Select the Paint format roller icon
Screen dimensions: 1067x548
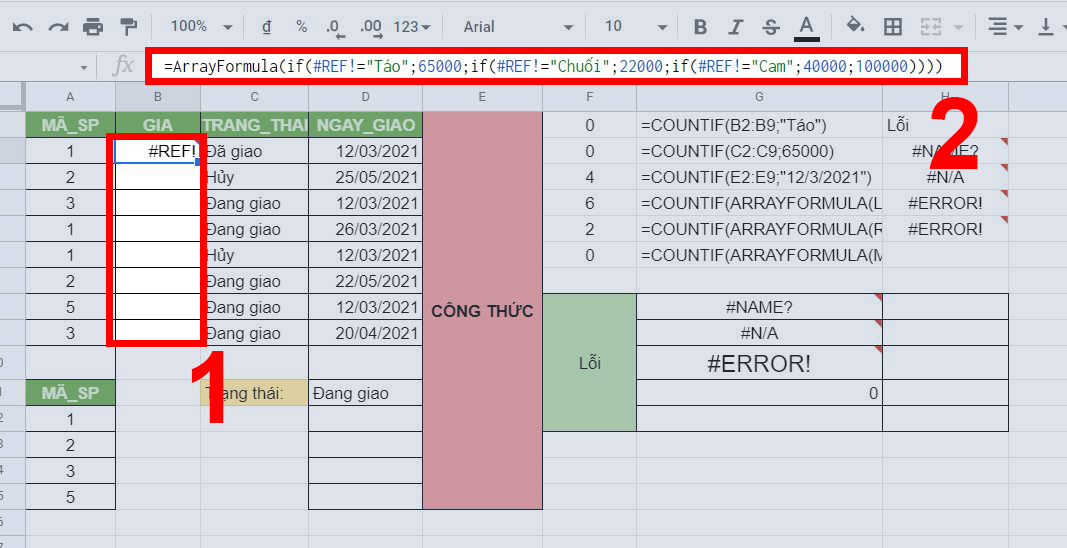point(129,27)
